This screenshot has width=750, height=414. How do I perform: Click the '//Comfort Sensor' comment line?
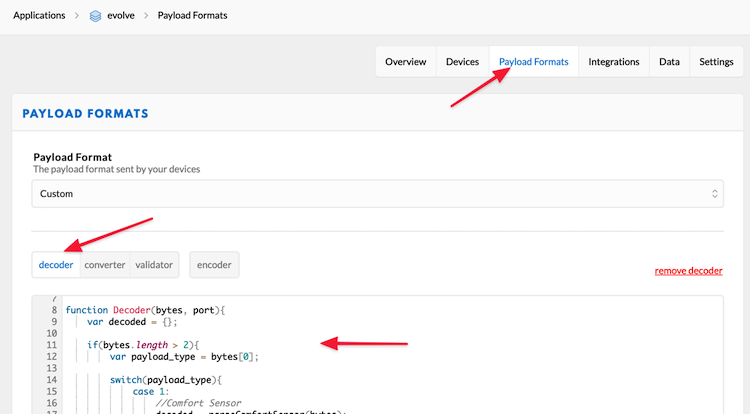tap(198, 403)
